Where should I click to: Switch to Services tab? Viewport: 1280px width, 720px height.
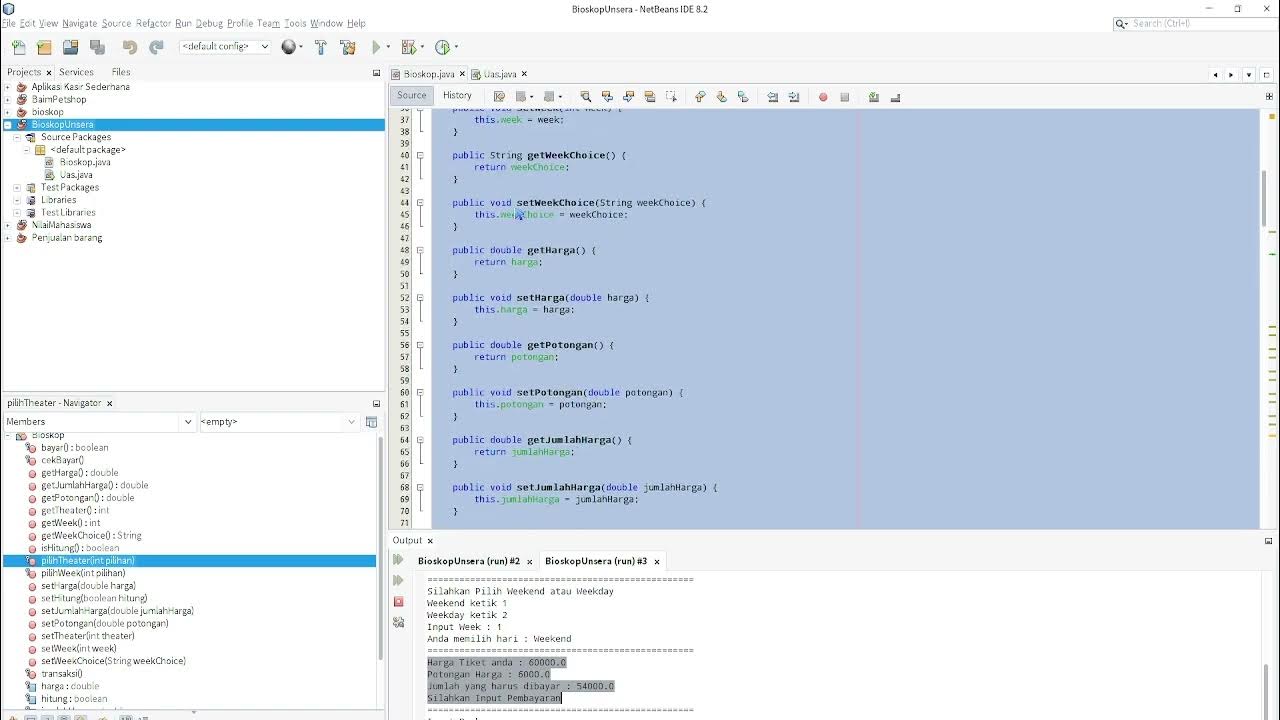(76, 72)
